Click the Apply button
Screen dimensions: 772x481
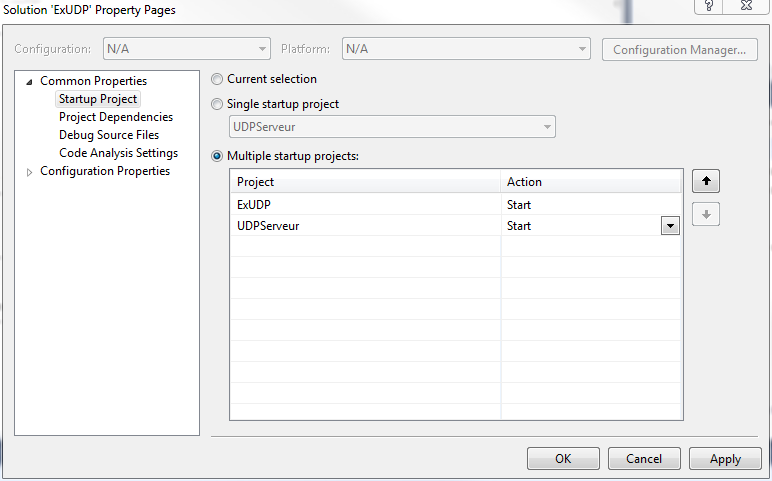pos(725,458)
